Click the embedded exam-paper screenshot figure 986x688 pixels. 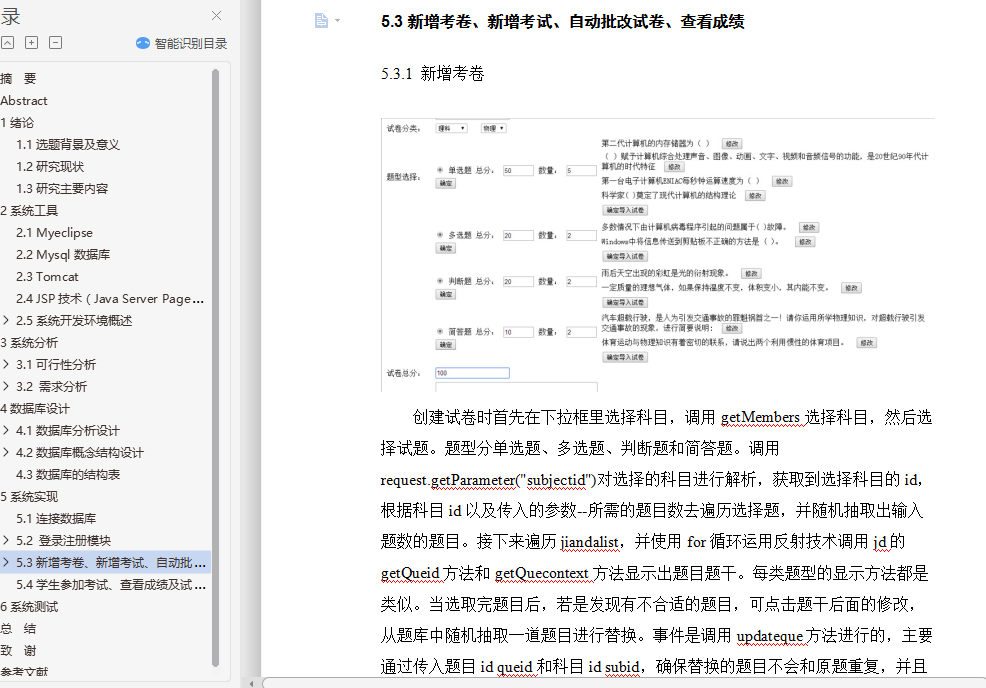[x=658, y=255]
